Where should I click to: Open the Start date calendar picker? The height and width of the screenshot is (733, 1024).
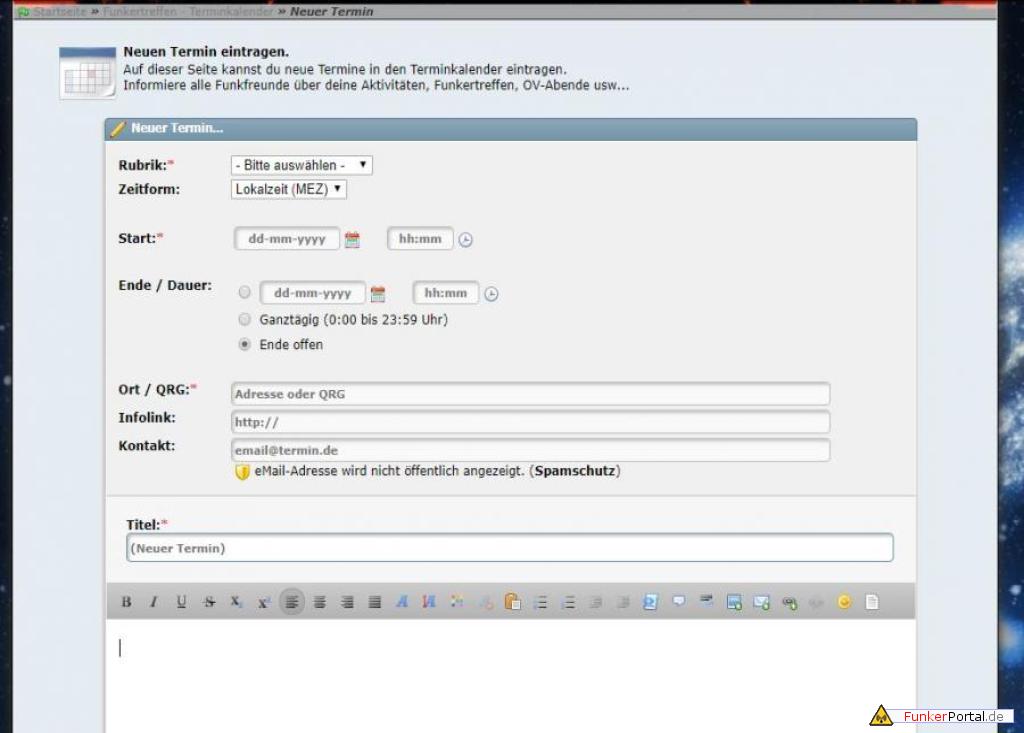click(352, 240)
